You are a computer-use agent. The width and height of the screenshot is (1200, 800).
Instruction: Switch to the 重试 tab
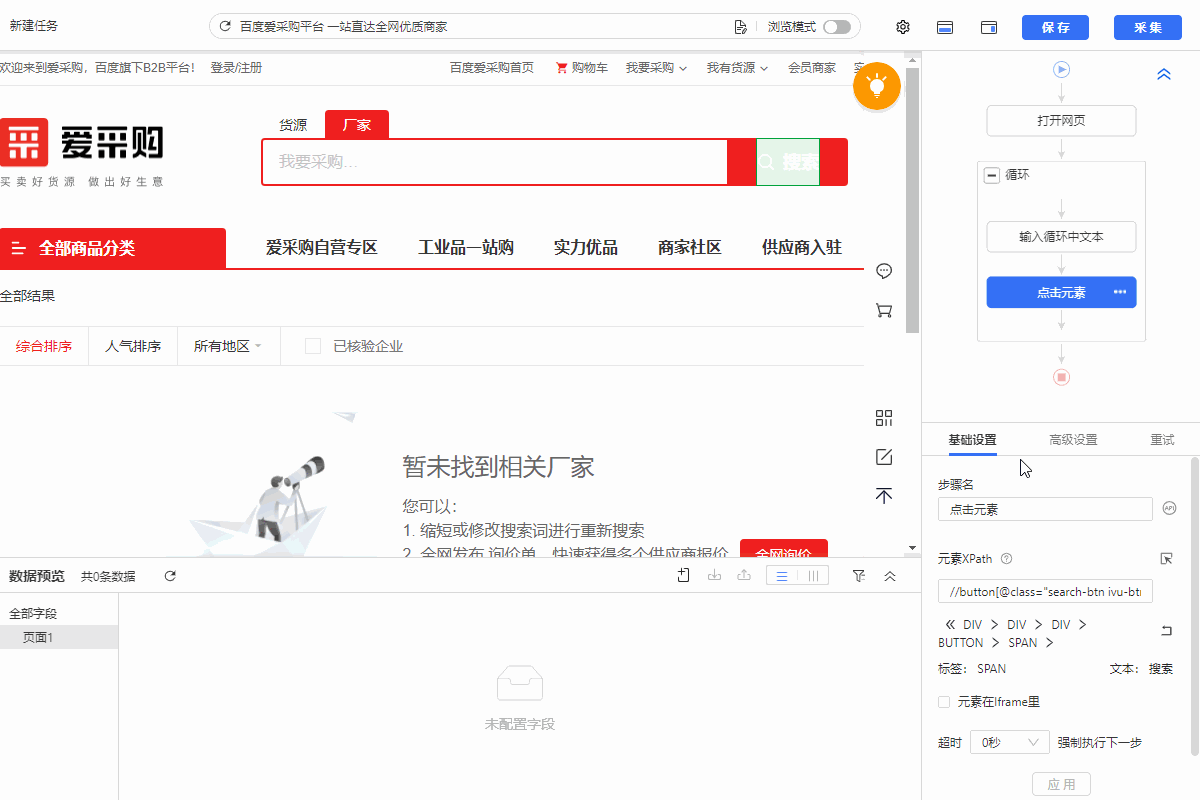tap(1162, 440)
